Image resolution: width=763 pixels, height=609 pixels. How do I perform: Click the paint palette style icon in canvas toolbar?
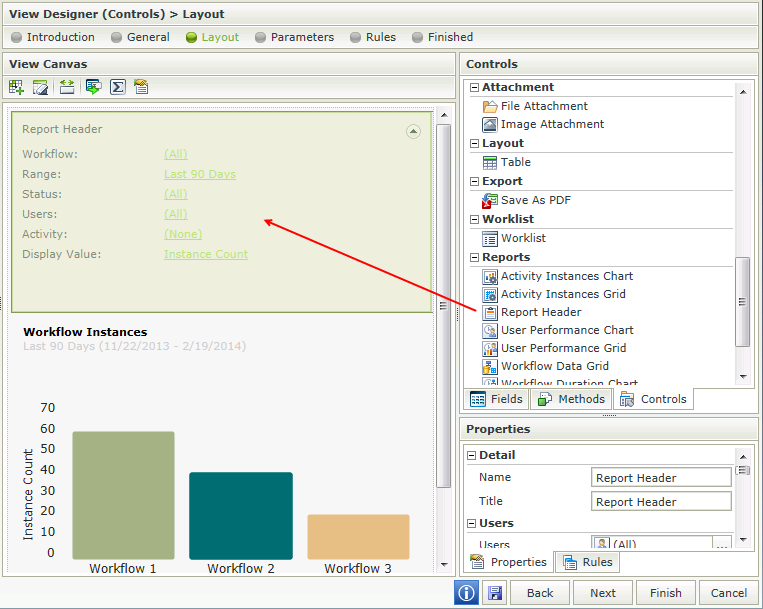point(141,88)
